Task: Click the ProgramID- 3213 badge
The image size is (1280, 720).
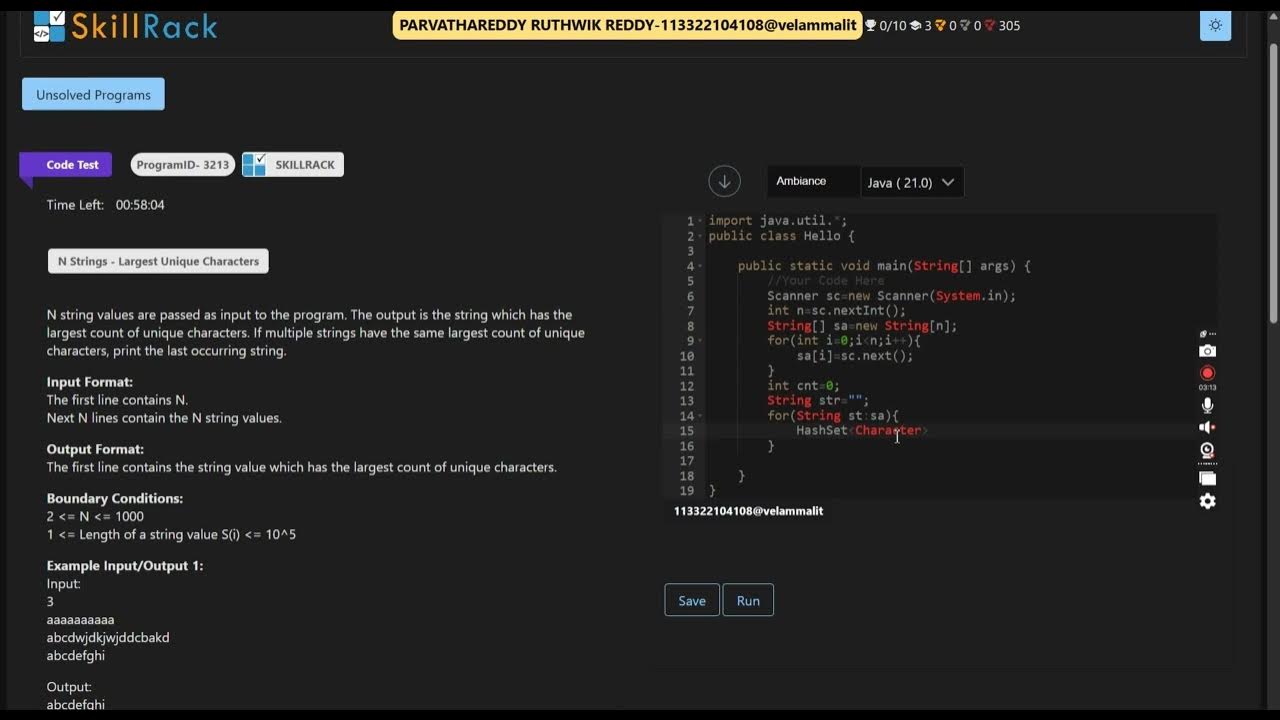Action: click(x=183, y=165)
